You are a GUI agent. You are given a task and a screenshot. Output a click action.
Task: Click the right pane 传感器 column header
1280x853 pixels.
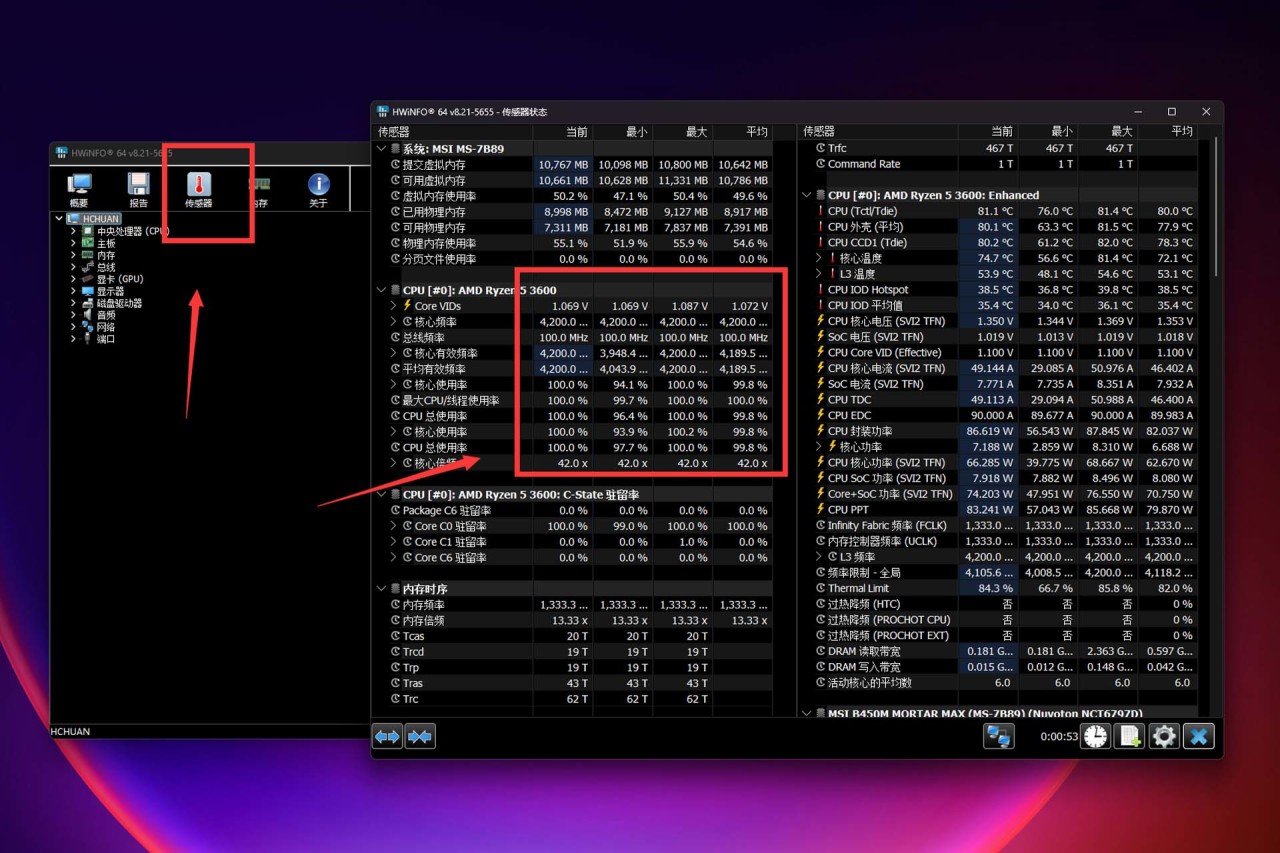click(x=878, y=132)
